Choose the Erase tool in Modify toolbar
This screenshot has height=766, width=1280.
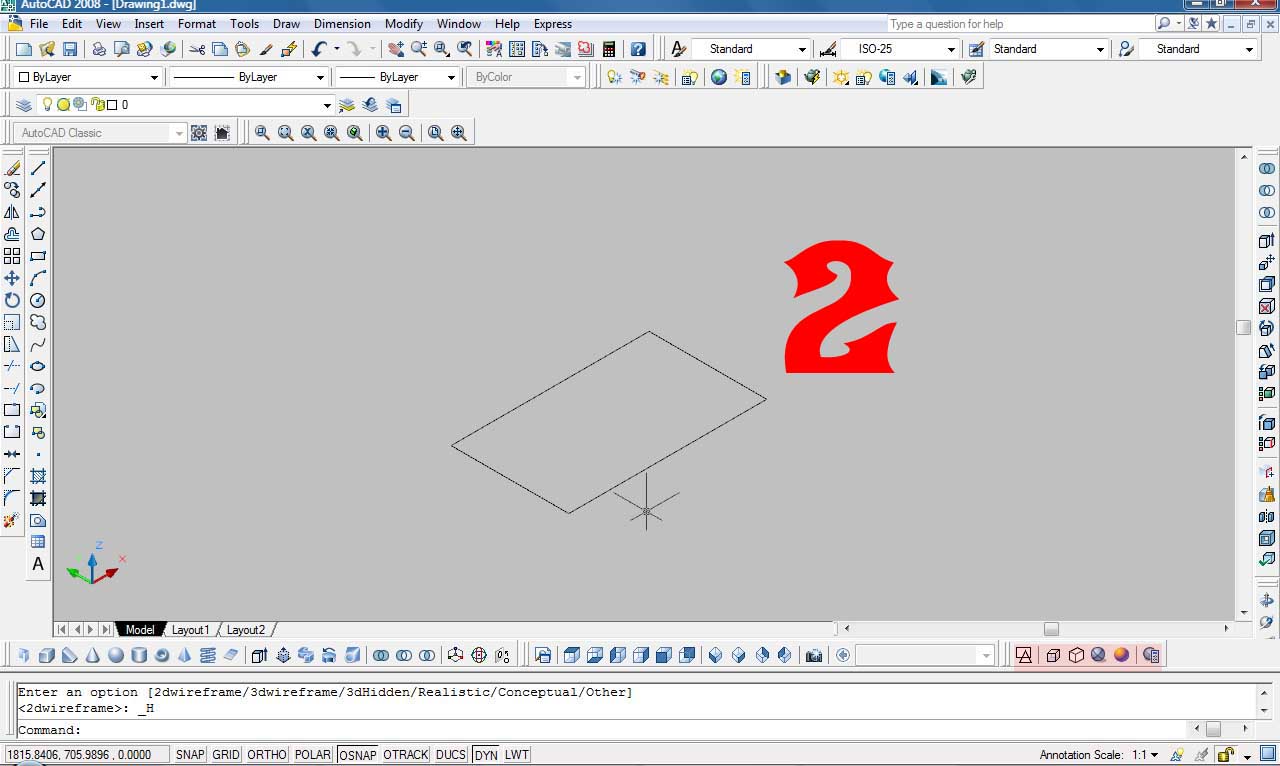click(x=12, y=168)
